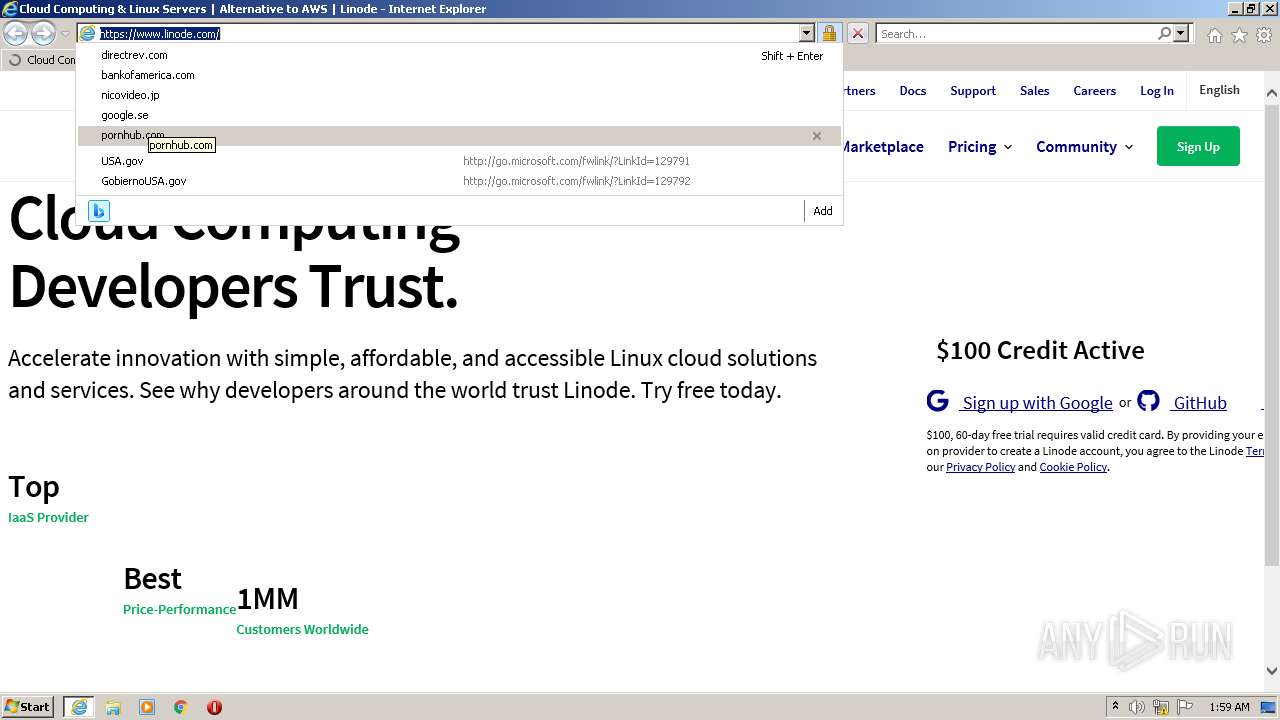
Task: Open Marketplace in site navigation
Action: [x=881, y=146]
